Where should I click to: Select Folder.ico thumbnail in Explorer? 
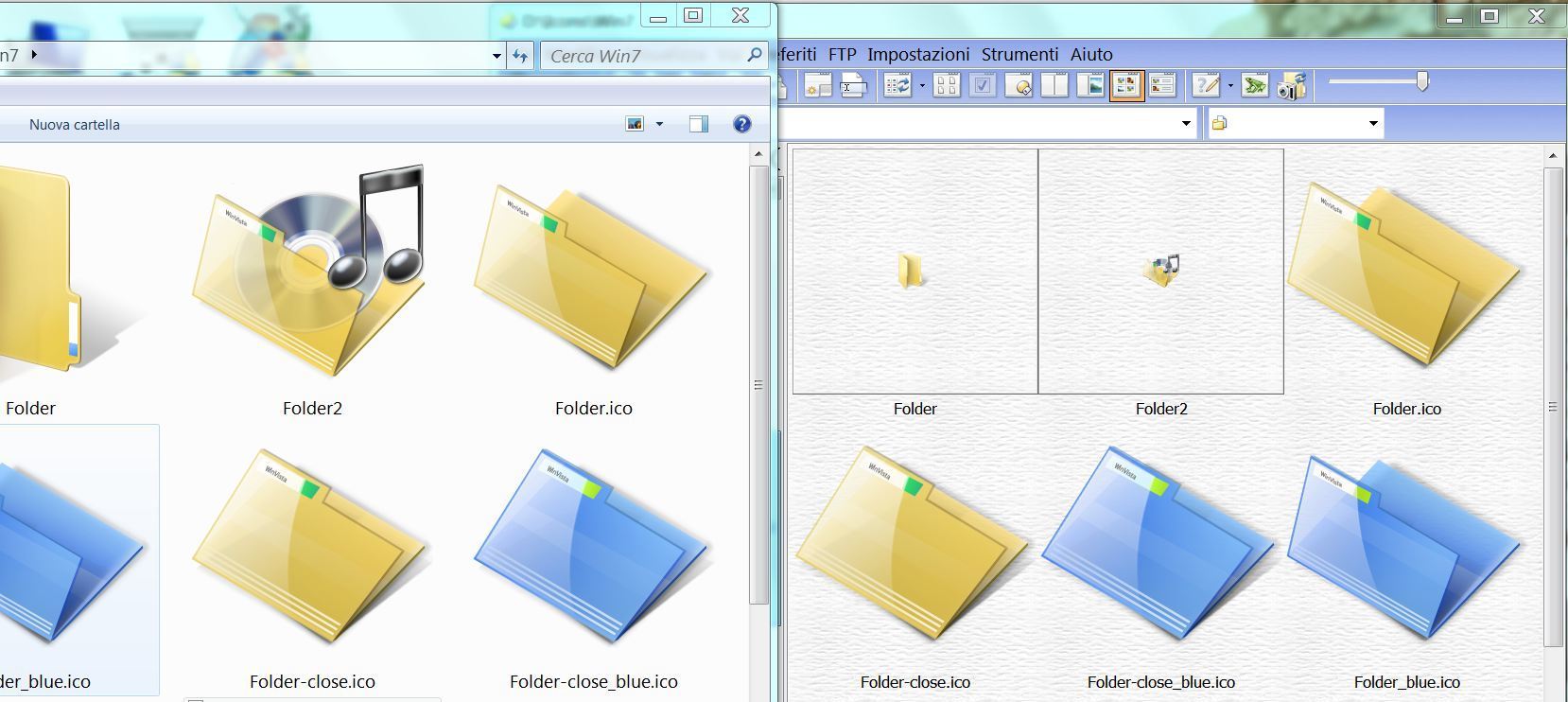coord(593,274)
